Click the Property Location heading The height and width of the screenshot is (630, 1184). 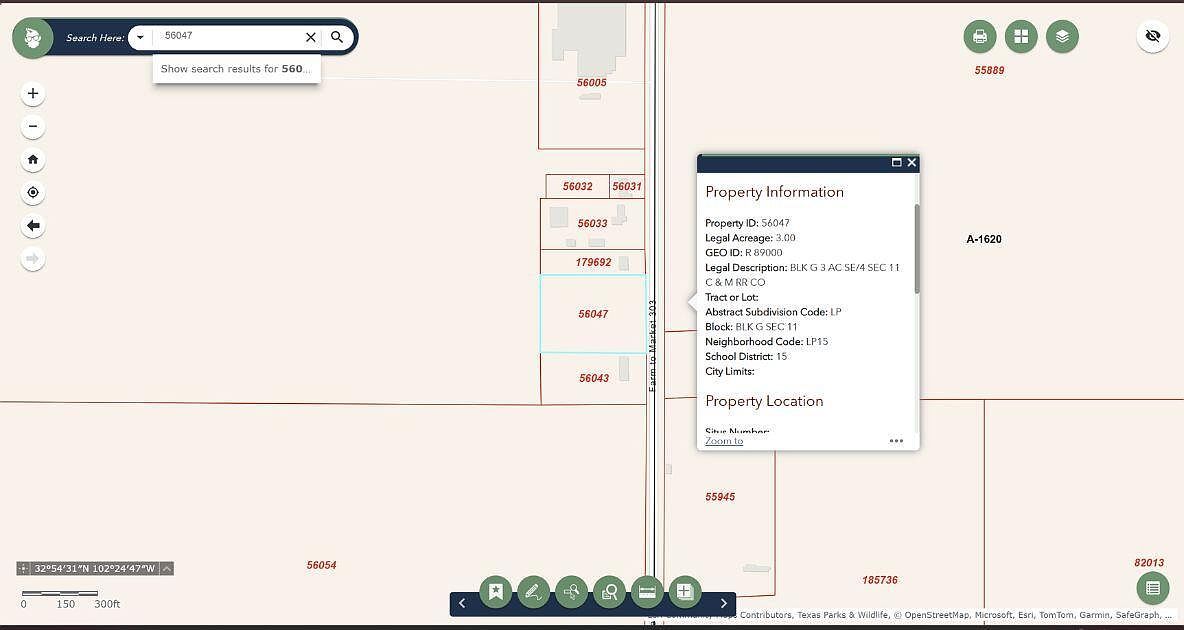click(764, 400)
